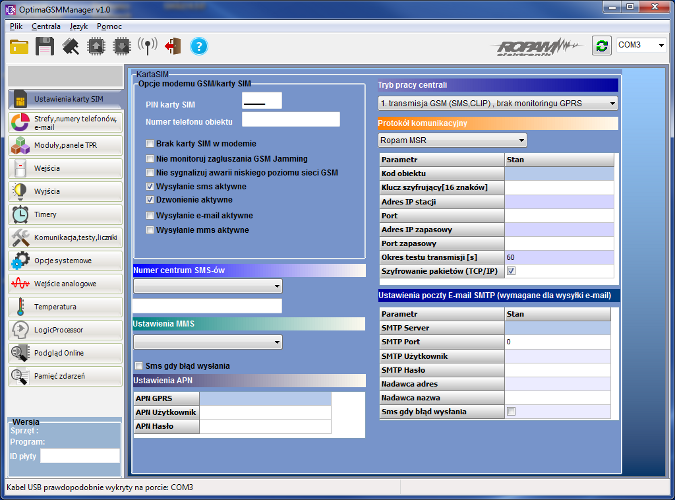Toggle 'Szyfrowanie pakietów (TCP/IP)' checkbox
This screenshot has width=675, height=500.
click(x=511, y=271)
